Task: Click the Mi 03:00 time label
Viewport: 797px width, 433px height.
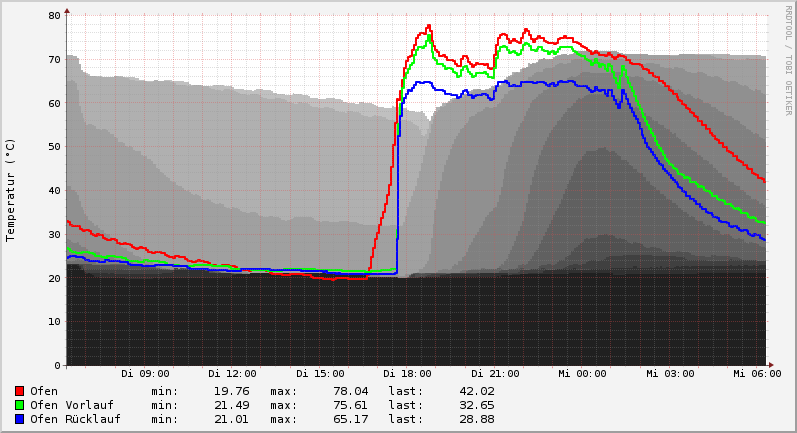Action: pos(669,374)
